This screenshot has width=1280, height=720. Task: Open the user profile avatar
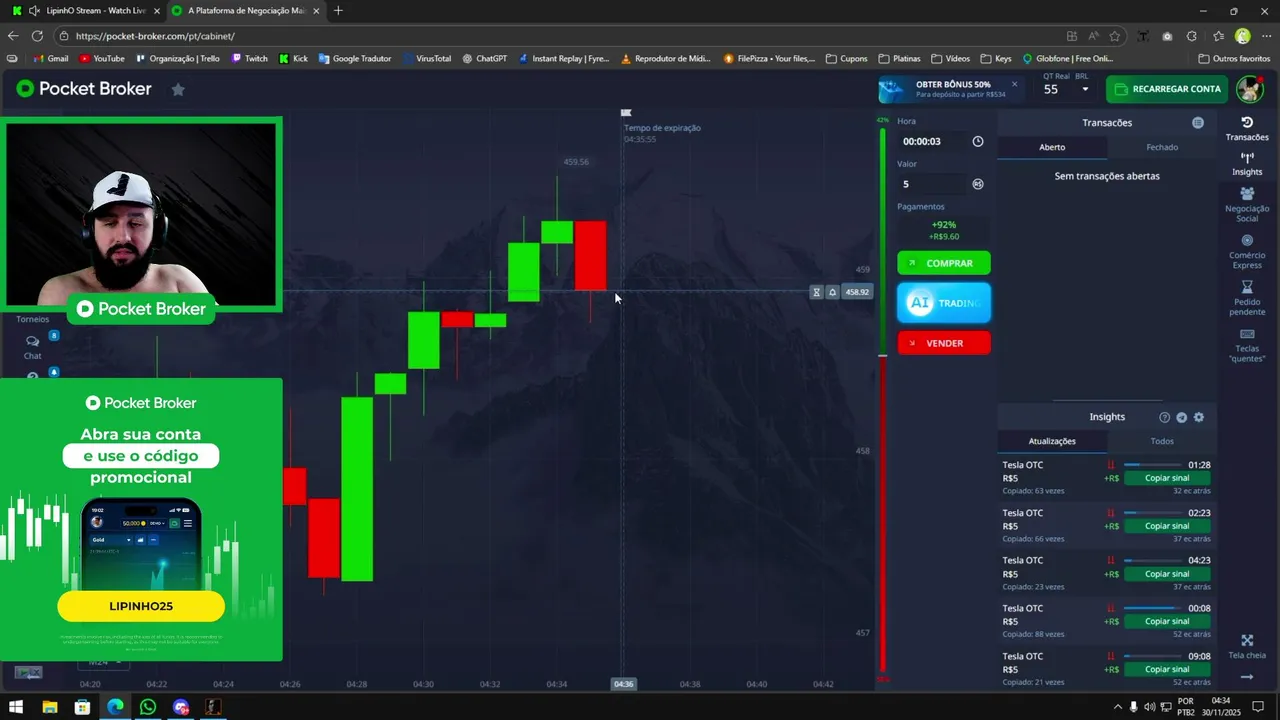coord(1249,89)
